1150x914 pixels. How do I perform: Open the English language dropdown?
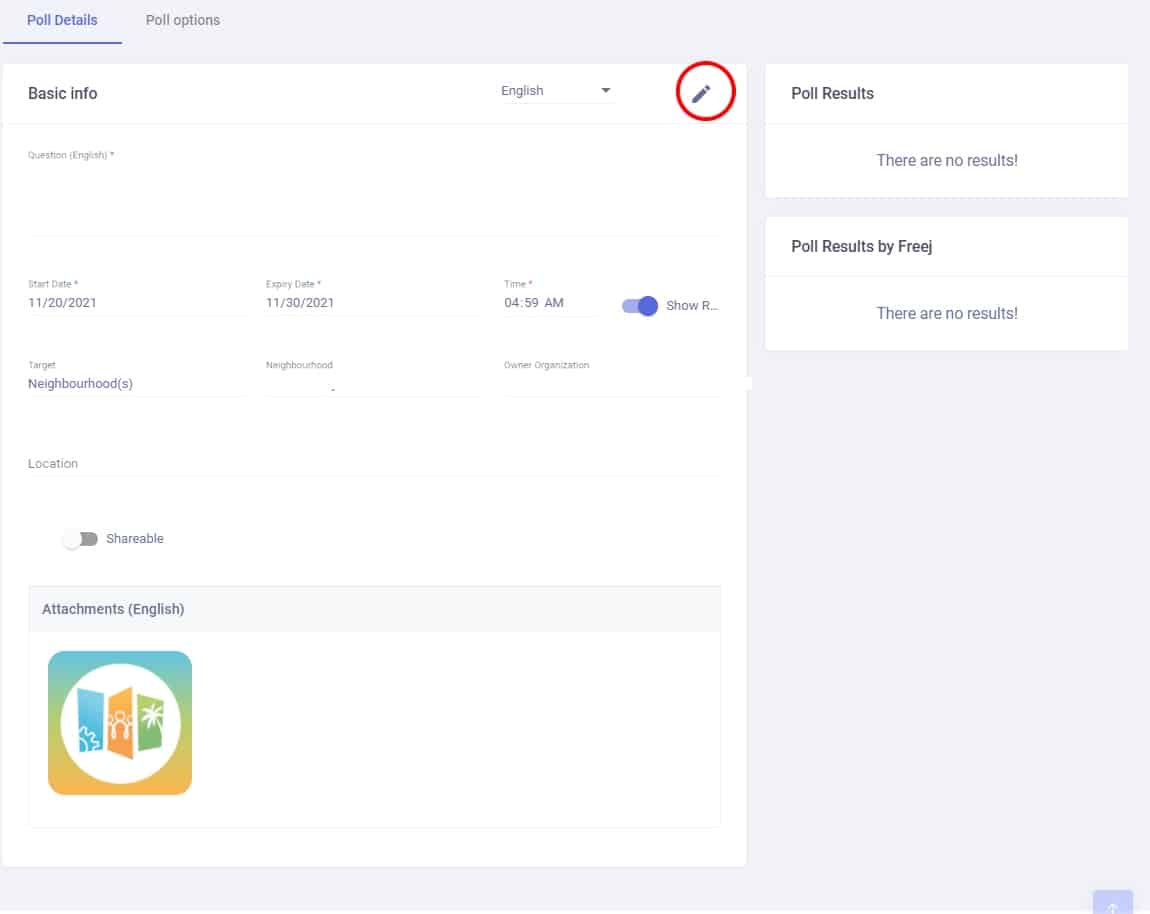coord(555,91)
